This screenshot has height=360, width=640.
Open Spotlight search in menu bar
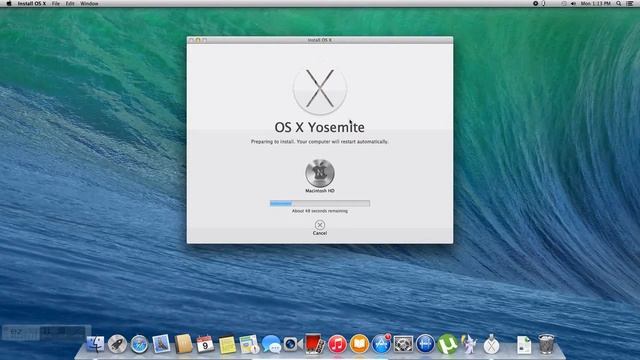(619, 3)
